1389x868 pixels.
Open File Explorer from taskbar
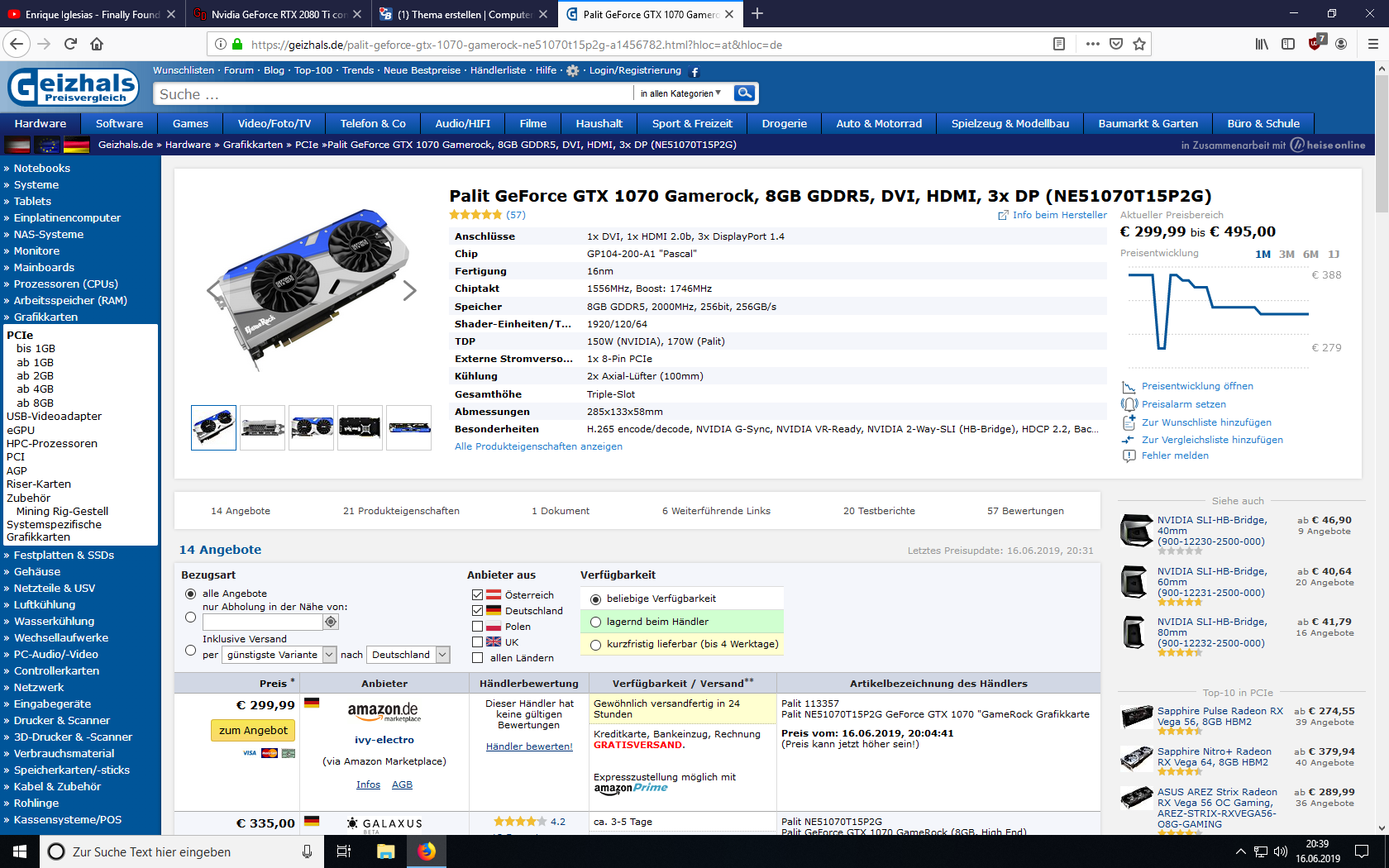point(386,851)
